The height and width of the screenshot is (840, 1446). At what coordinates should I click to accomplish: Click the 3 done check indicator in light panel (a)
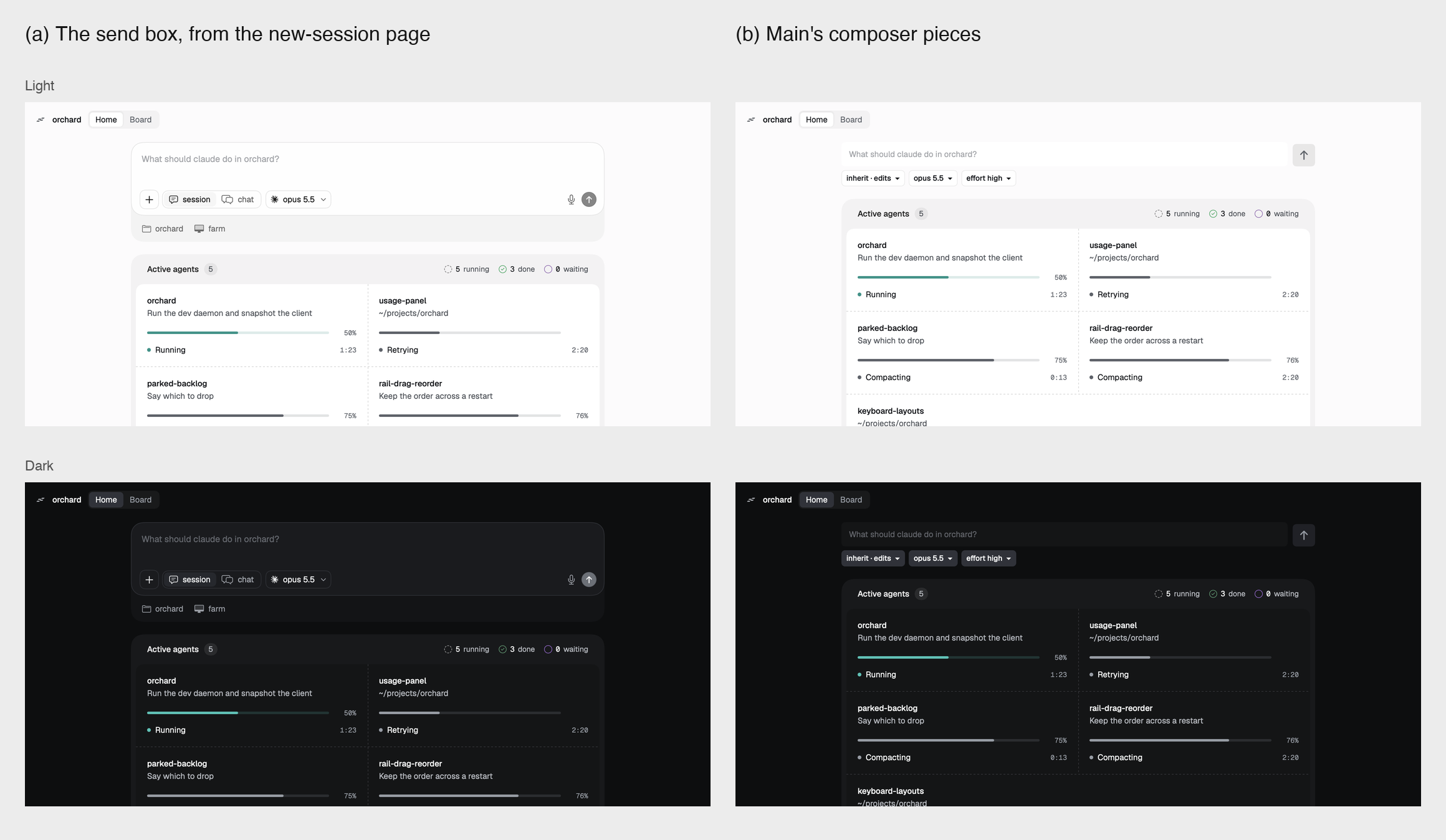[x=517, y=269]
